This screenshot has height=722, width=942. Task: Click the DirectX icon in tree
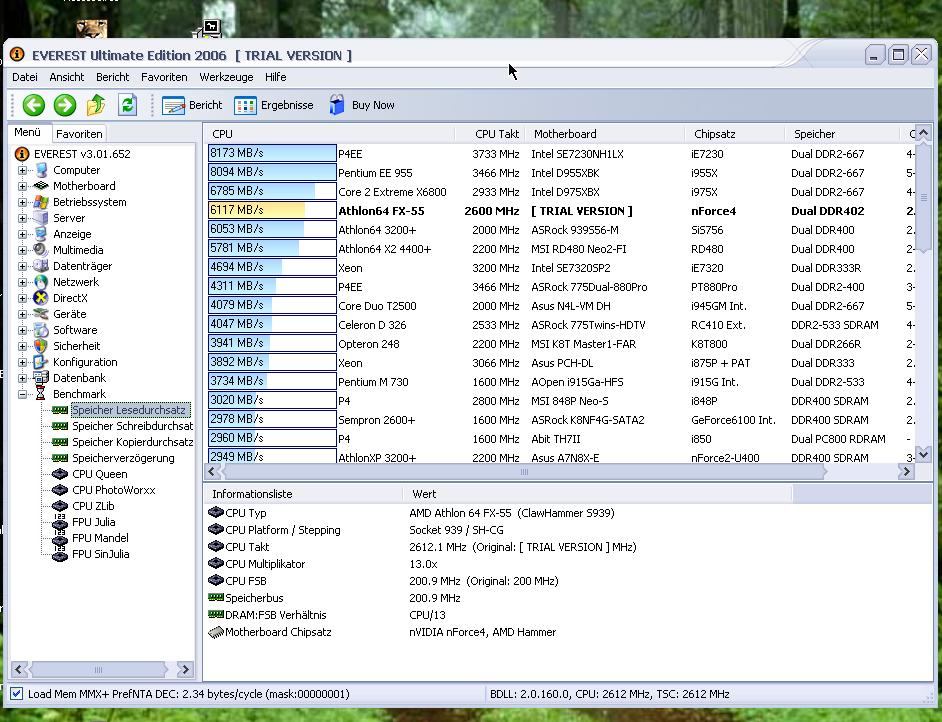coord(41,298)
